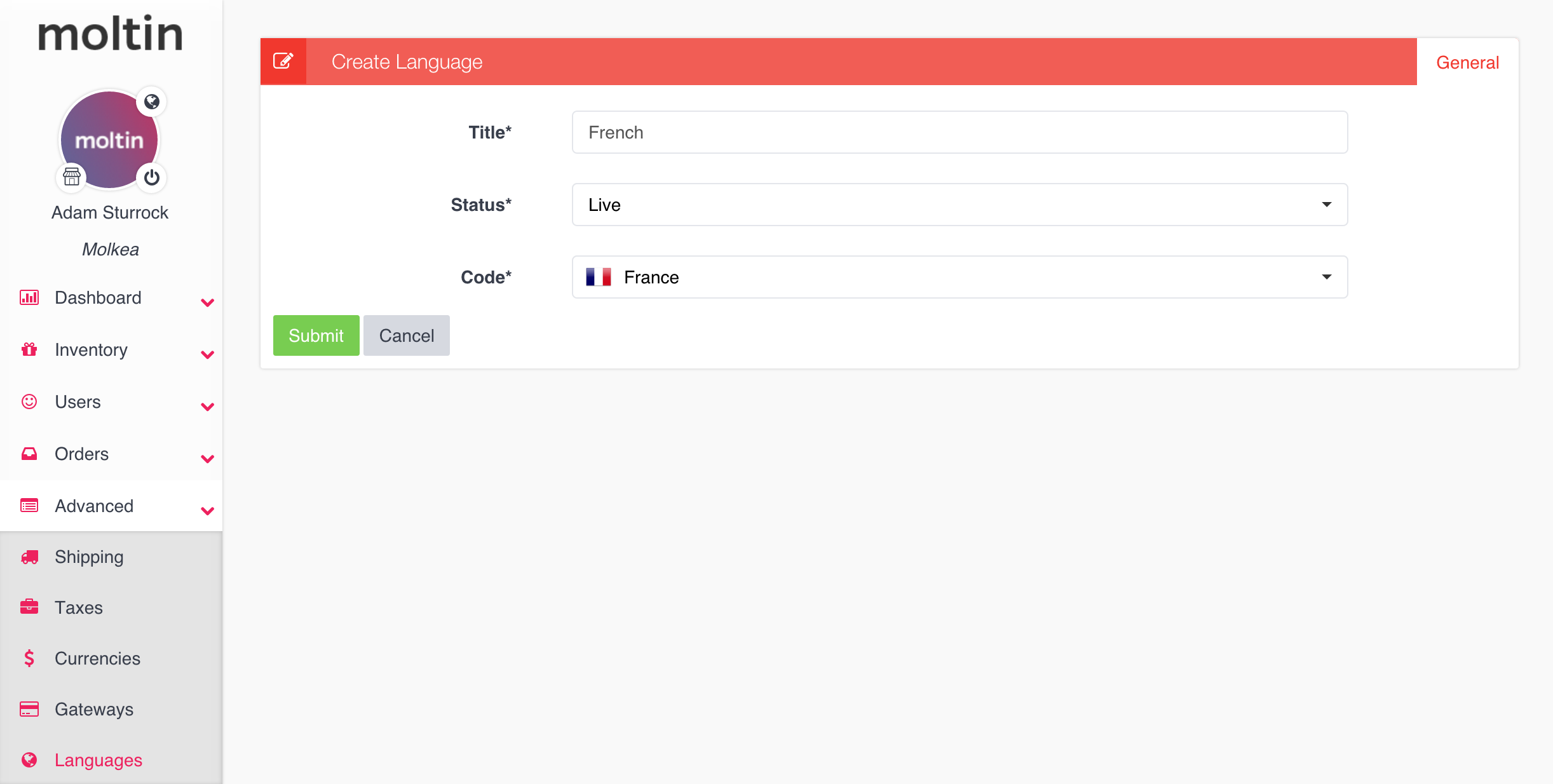Expand the Inventory menu chevron
The width and height of the screenshot is (1553, 784).
(x=207, y=355)
